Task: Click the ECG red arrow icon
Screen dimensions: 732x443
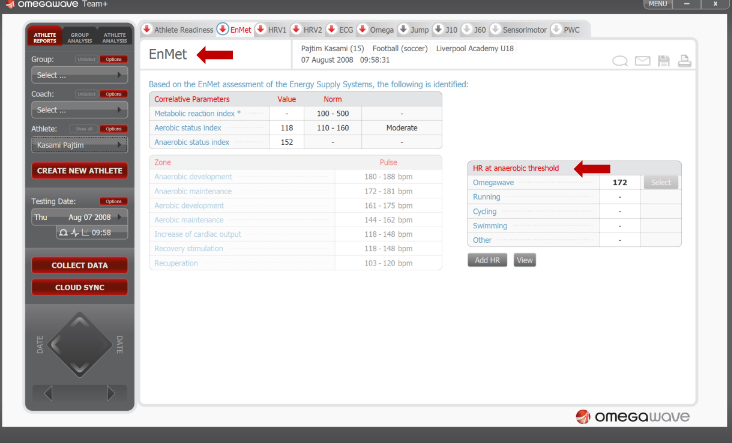Action: point(331,29)
